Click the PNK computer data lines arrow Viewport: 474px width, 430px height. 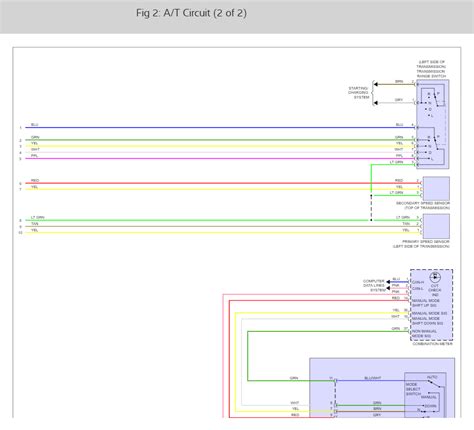click(x=388, y=288)
